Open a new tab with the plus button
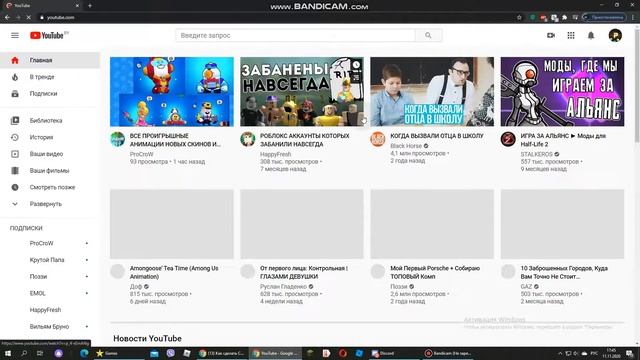 point(90,6)
